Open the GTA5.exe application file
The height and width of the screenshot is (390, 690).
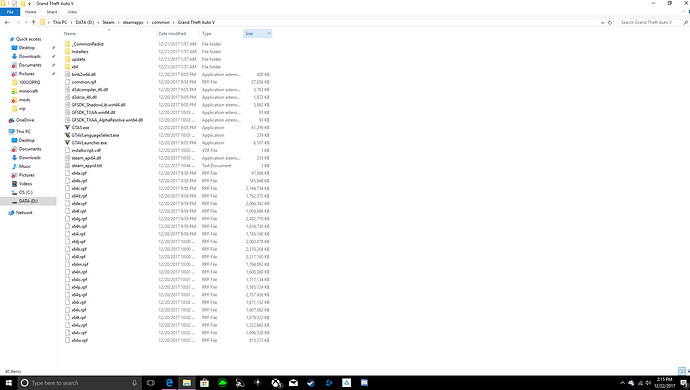pos(80,128)
